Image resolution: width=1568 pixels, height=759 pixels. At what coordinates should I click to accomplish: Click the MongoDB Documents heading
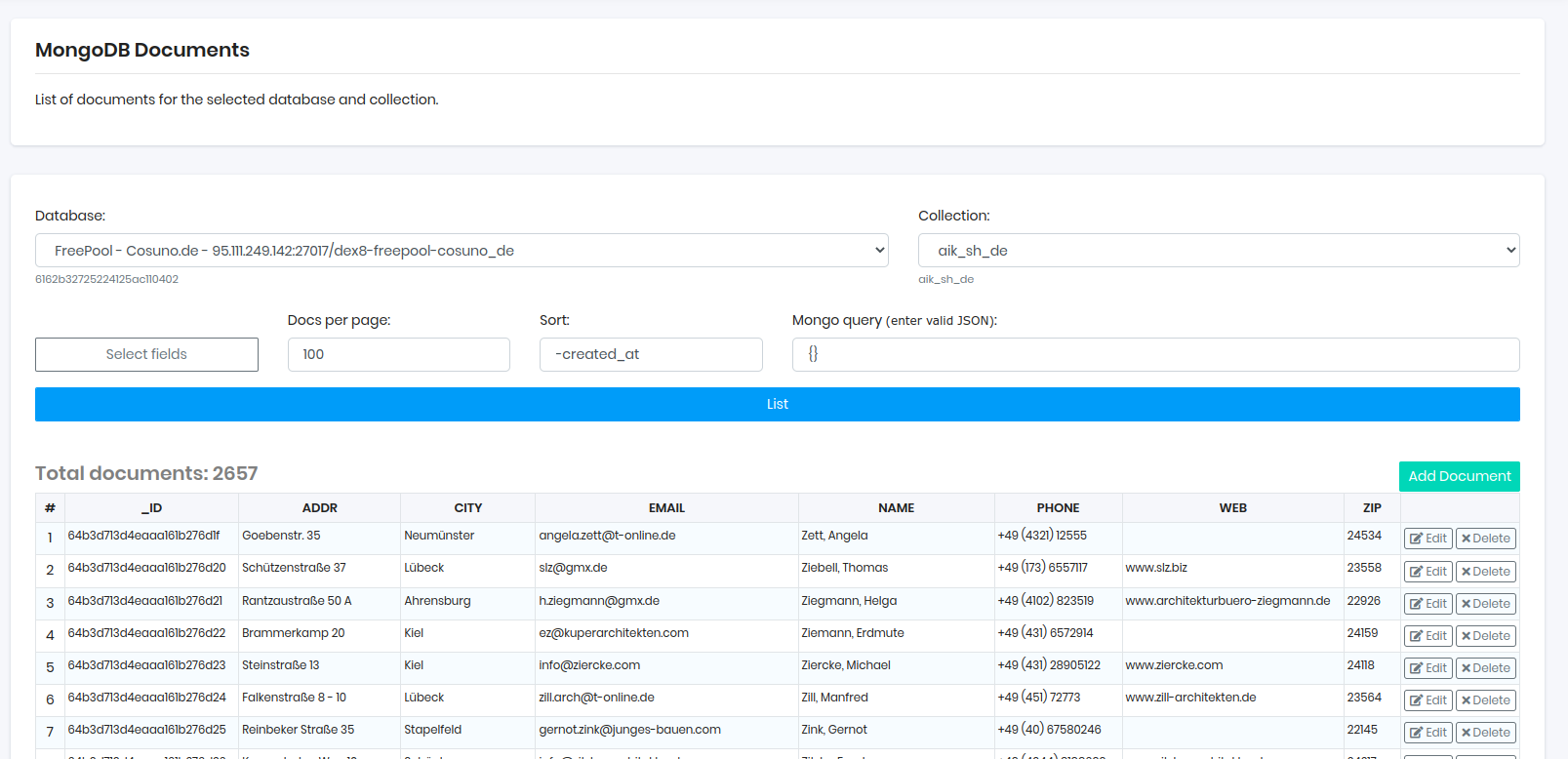(142, 50)
